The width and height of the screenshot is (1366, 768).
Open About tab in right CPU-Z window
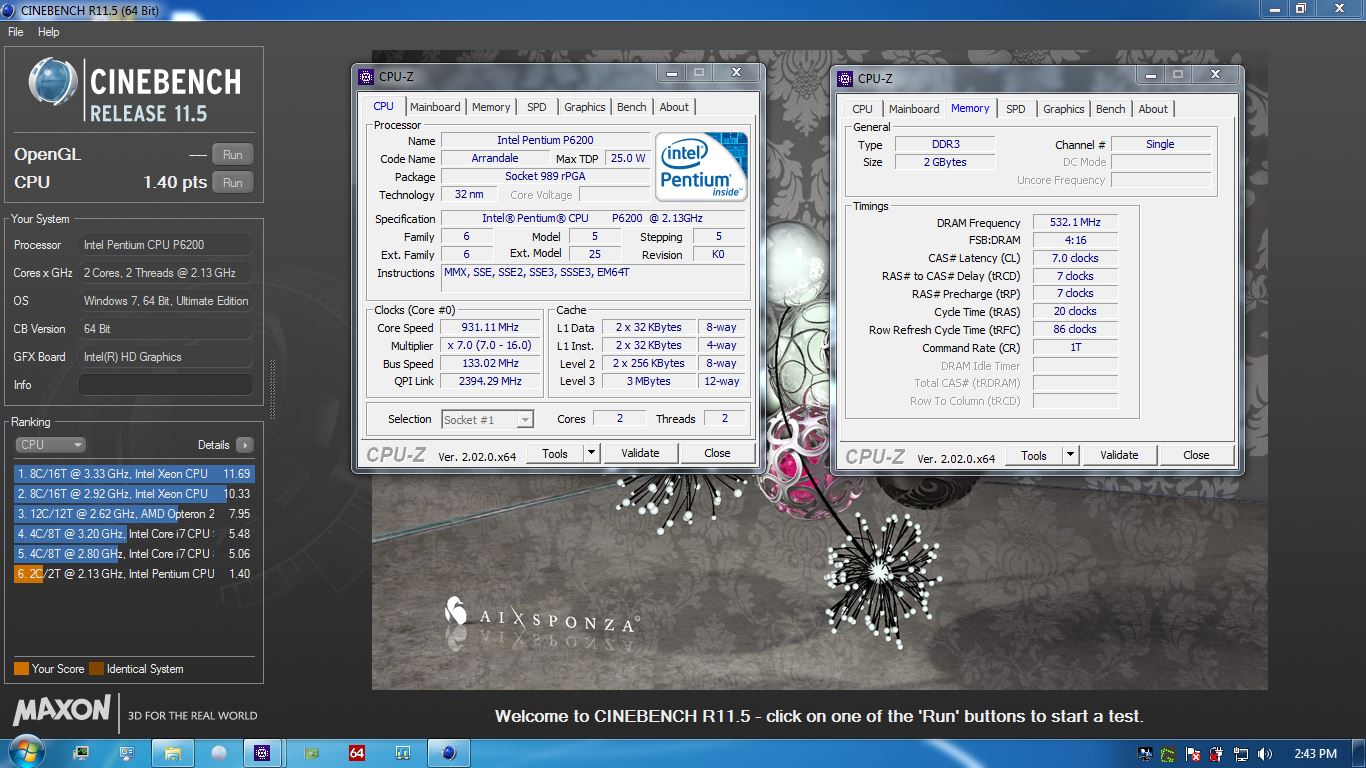point(1153,109)
